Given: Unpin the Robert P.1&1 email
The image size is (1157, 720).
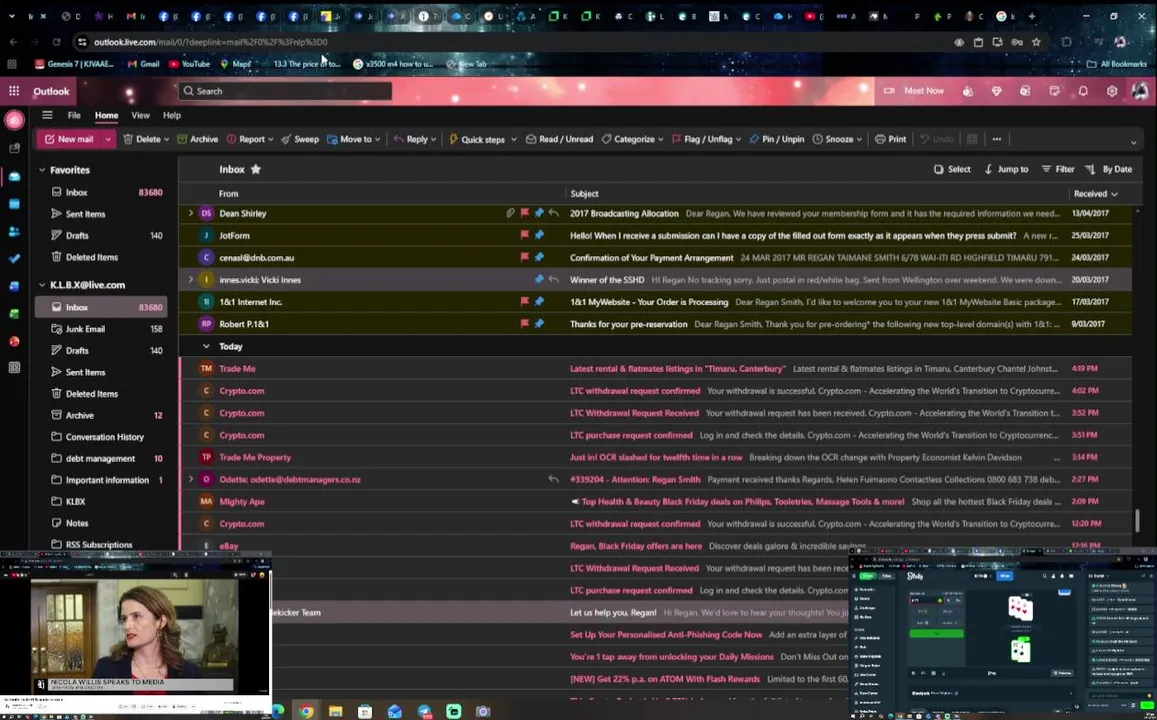Looking at the screenshot, I should tap(539, 324).
